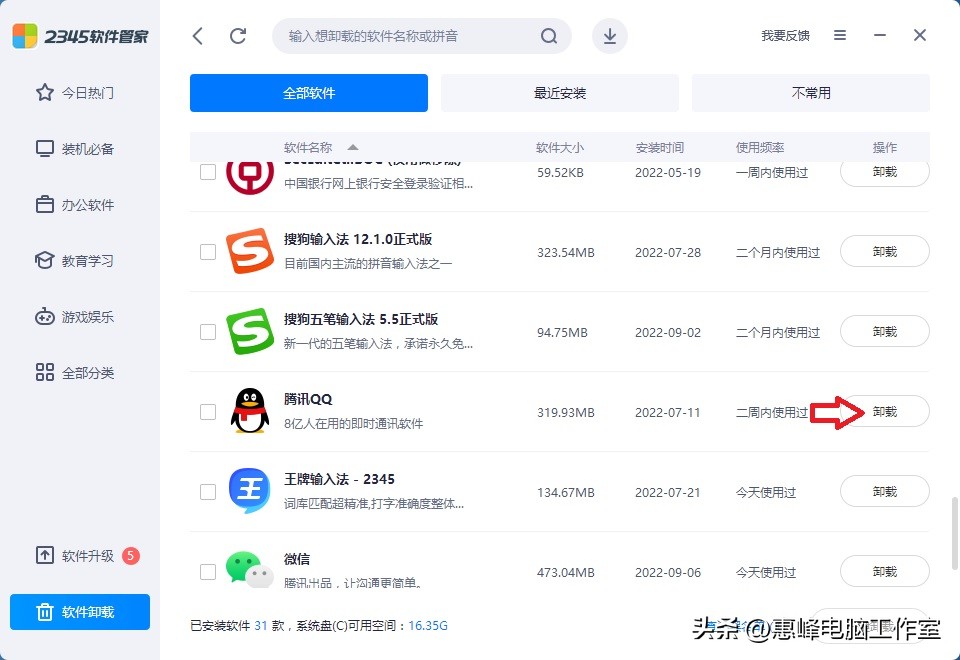The height and width of the screenshot is (660, 960).
Task: Switch to the 最近安装 tab
Action: coord(559,92)
